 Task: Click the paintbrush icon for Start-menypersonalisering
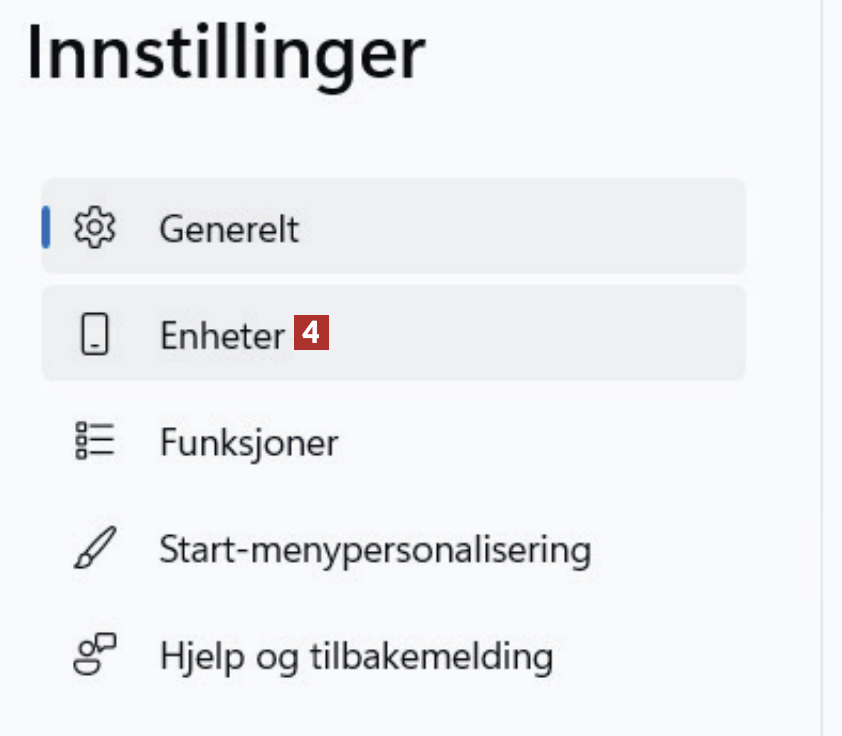pyautogui.click(x=95, y=549)
